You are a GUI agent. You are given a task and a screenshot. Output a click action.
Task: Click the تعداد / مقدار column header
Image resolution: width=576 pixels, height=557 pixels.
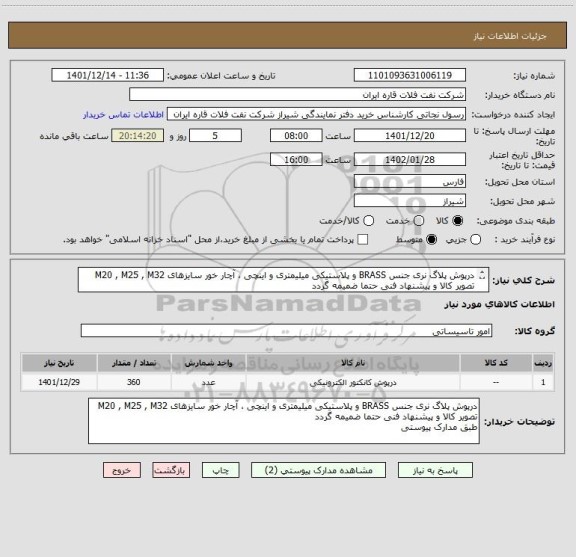click(134, 363)
